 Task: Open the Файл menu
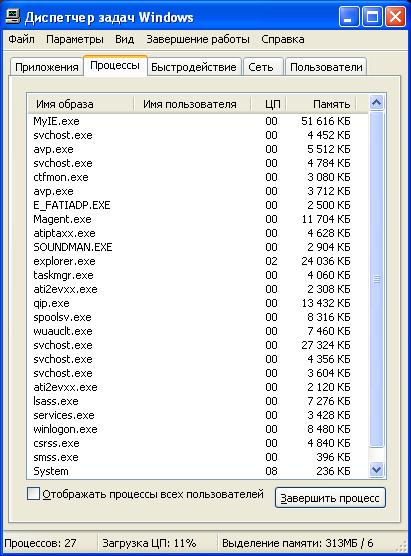22,39
